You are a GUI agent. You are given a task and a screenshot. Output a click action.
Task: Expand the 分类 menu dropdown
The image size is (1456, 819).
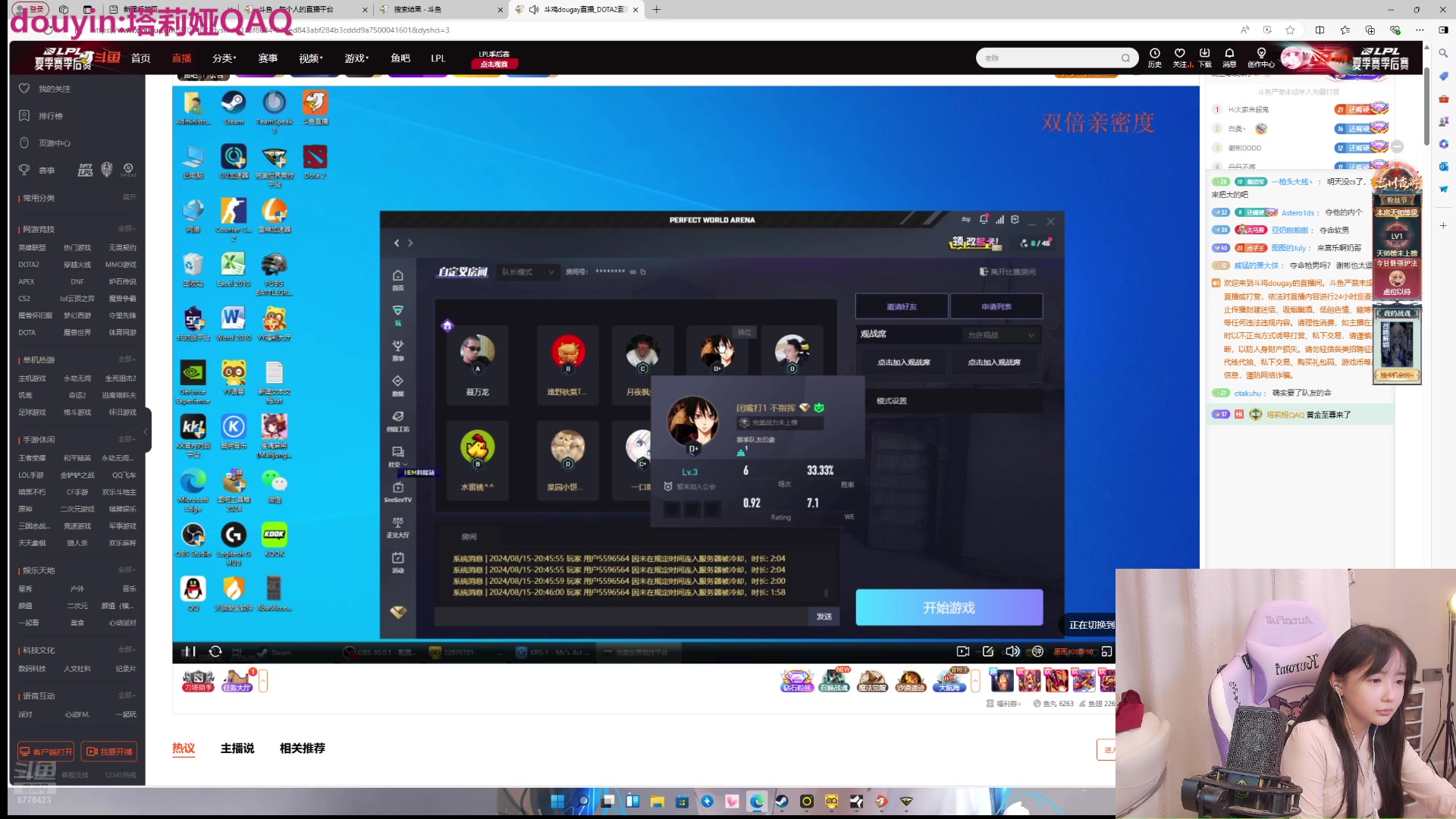point(224,58)
